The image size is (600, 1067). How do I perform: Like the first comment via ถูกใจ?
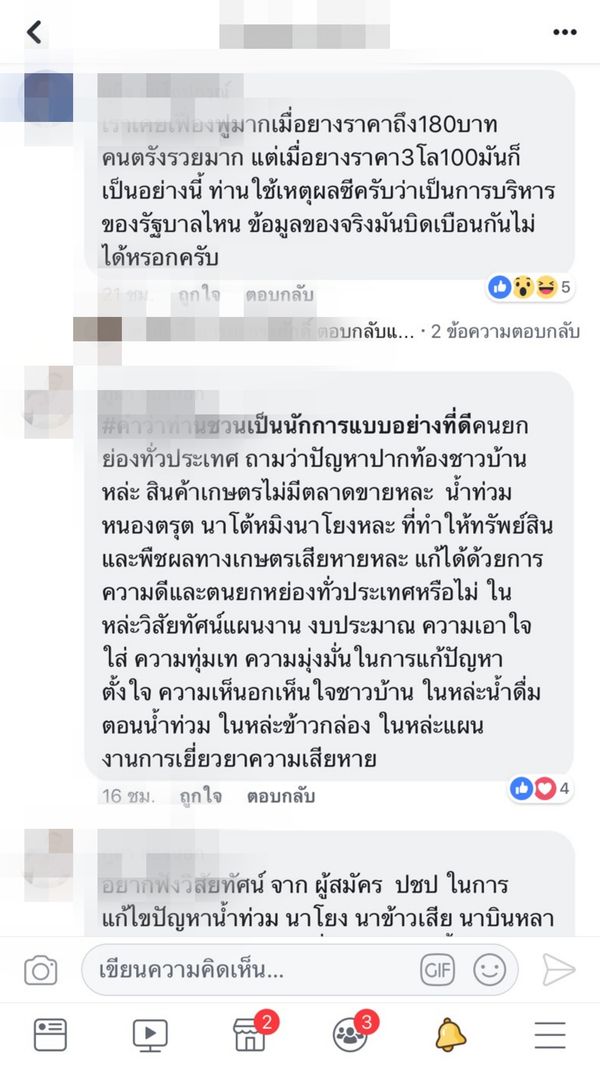click(199, 295)
